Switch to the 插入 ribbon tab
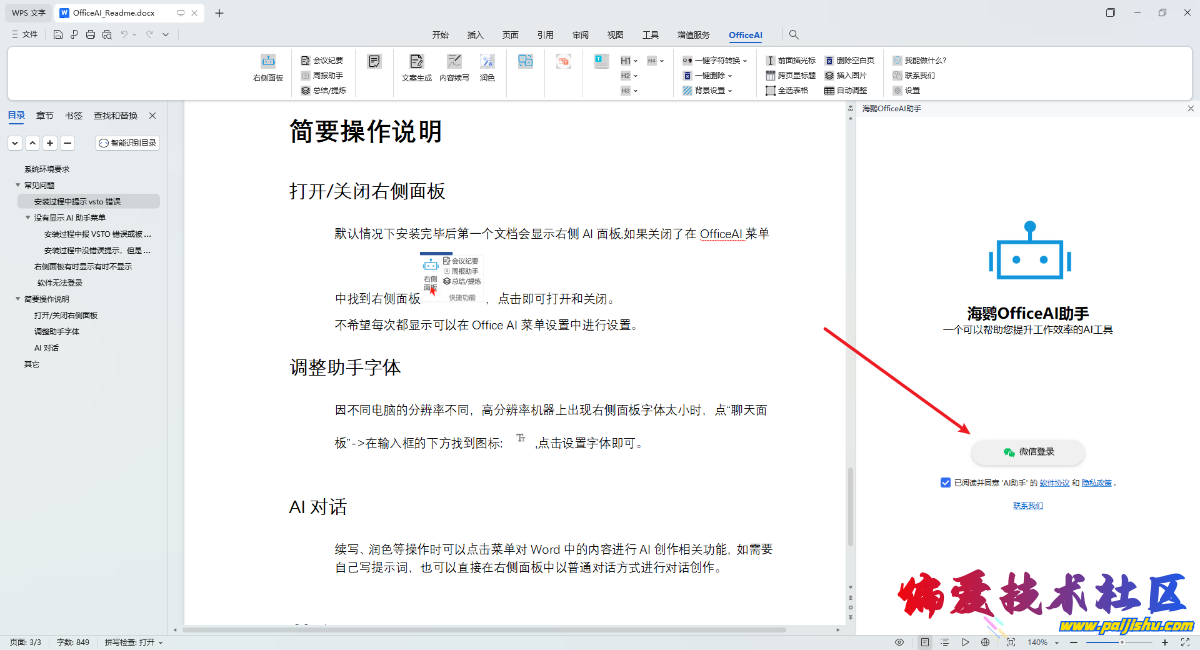1200x650 pixels. point(475,34)
